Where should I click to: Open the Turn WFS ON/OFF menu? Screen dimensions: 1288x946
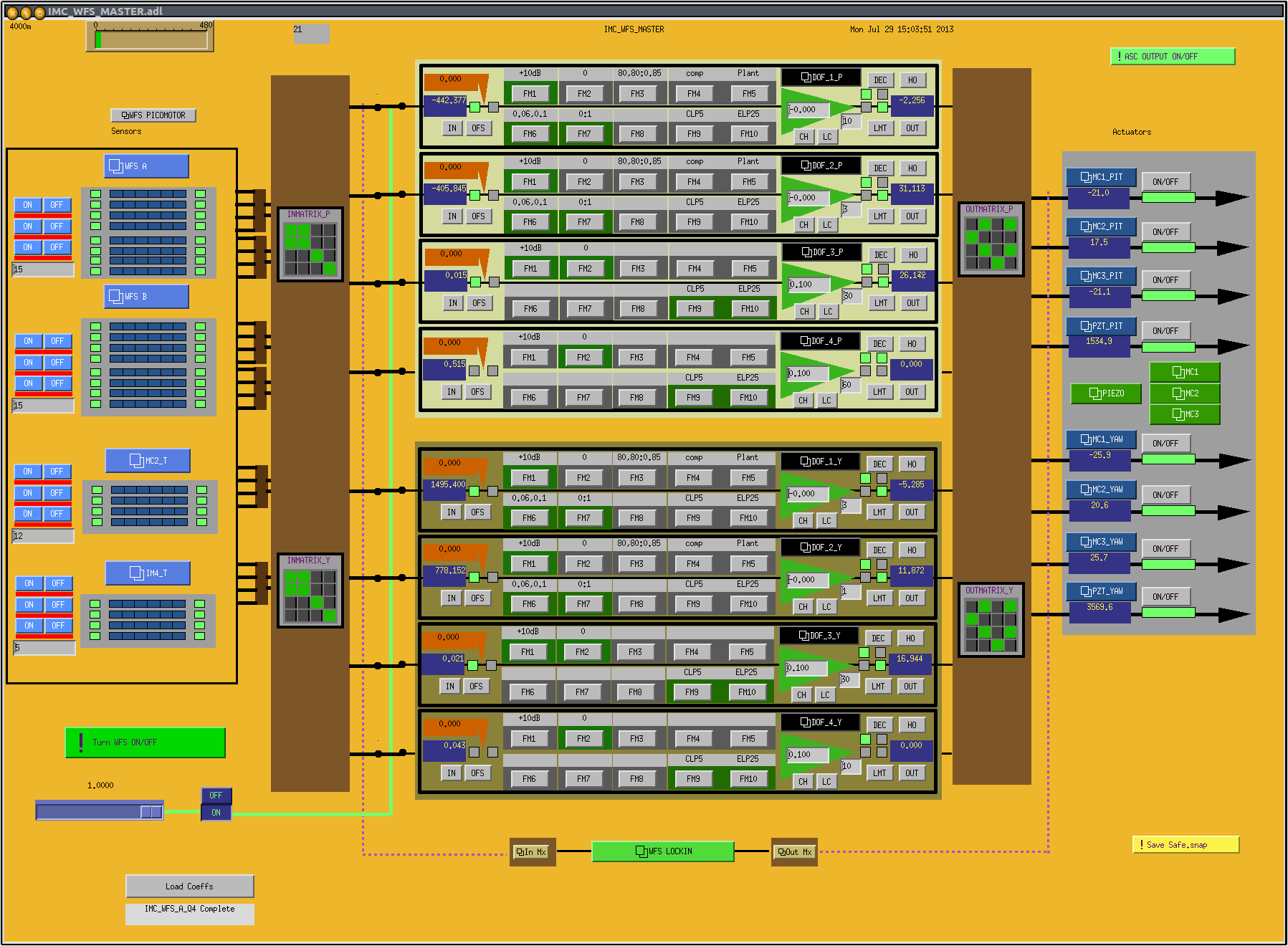tap(146, 742)
